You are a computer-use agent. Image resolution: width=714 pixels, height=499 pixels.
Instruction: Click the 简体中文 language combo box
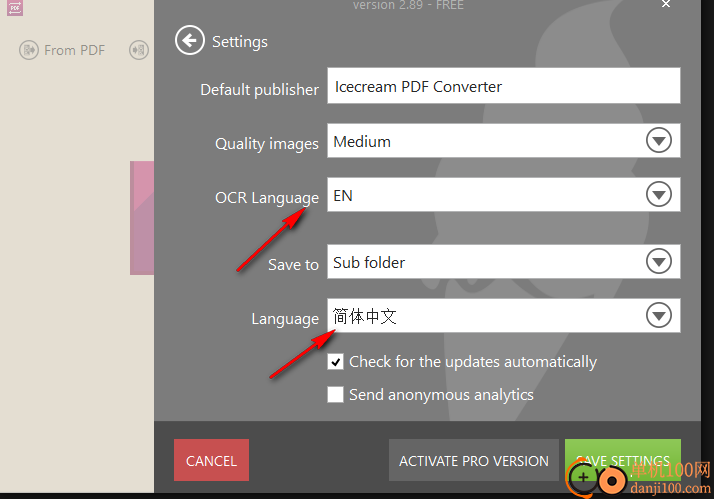504,316
